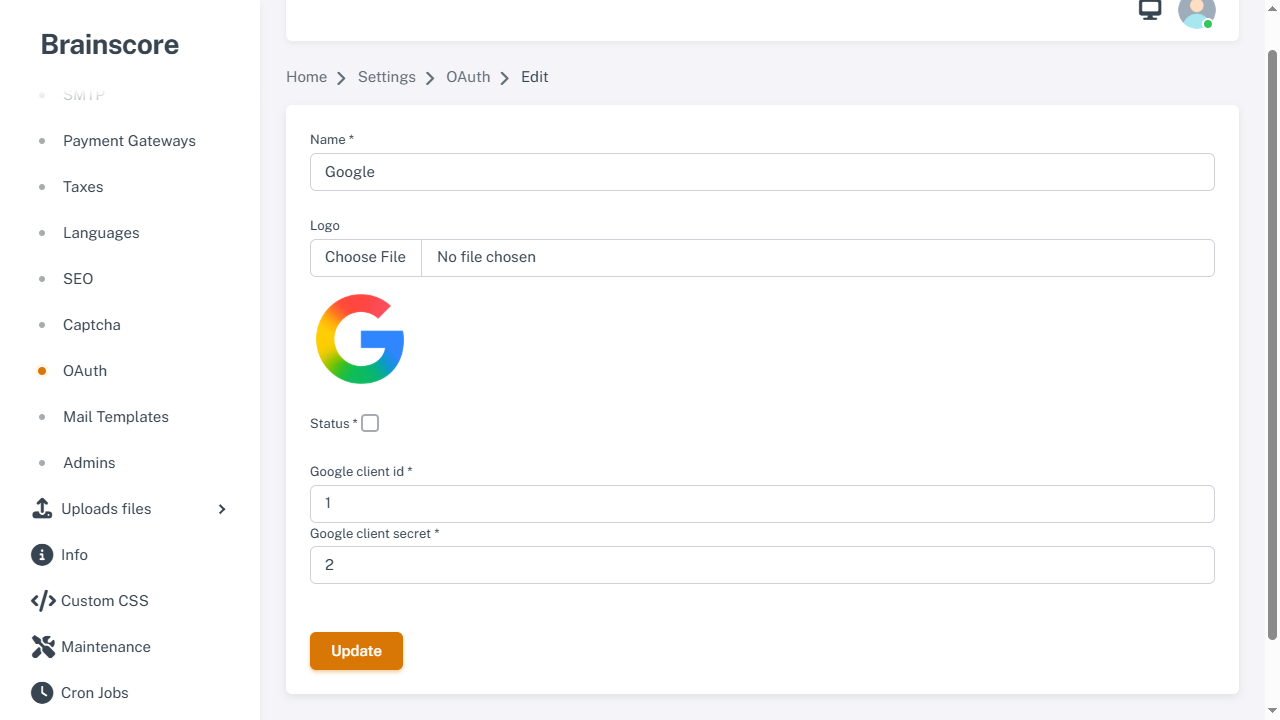This screenshot has height=720, width=1280.
Task: Click the Maintenance tools icon
Action: coord(43,647)
